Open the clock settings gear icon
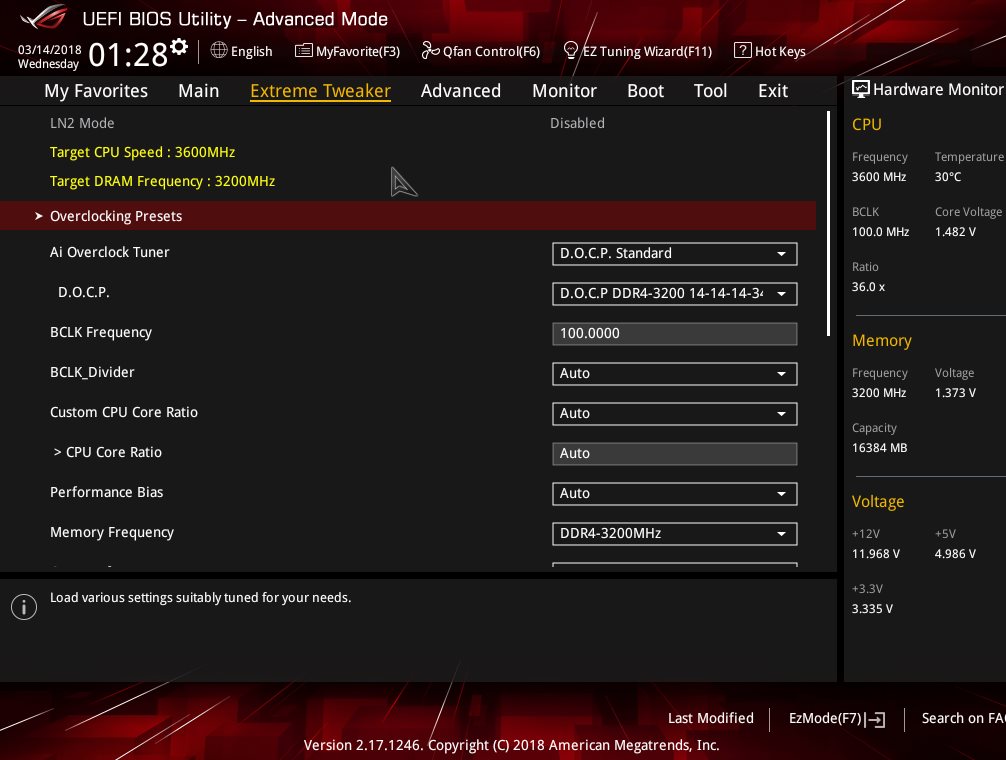The height and width of the screenshot is (760, 1006). coord(179,46)
